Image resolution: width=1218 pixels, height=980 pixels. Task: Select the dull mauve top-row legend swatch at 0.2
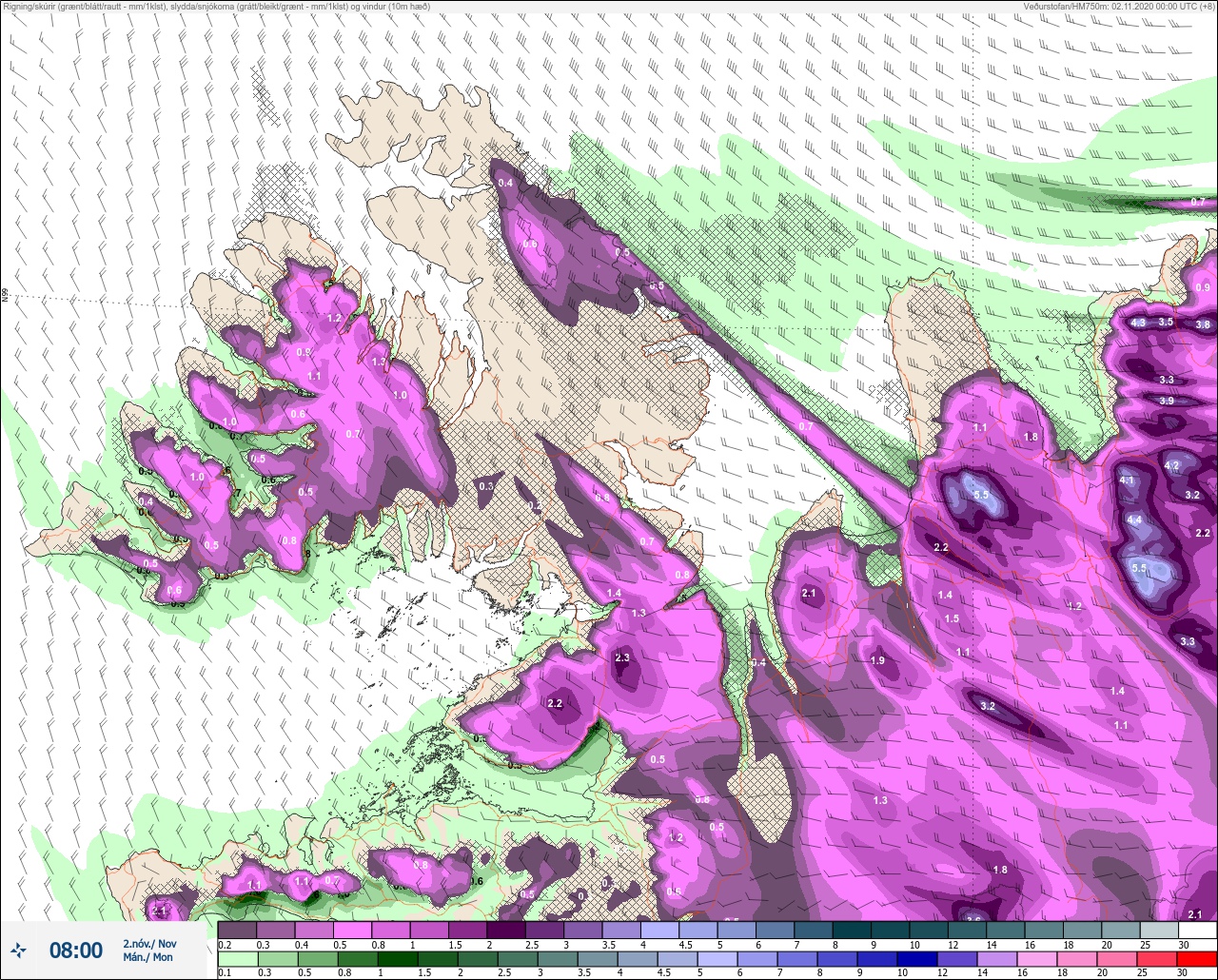[237, 930]
